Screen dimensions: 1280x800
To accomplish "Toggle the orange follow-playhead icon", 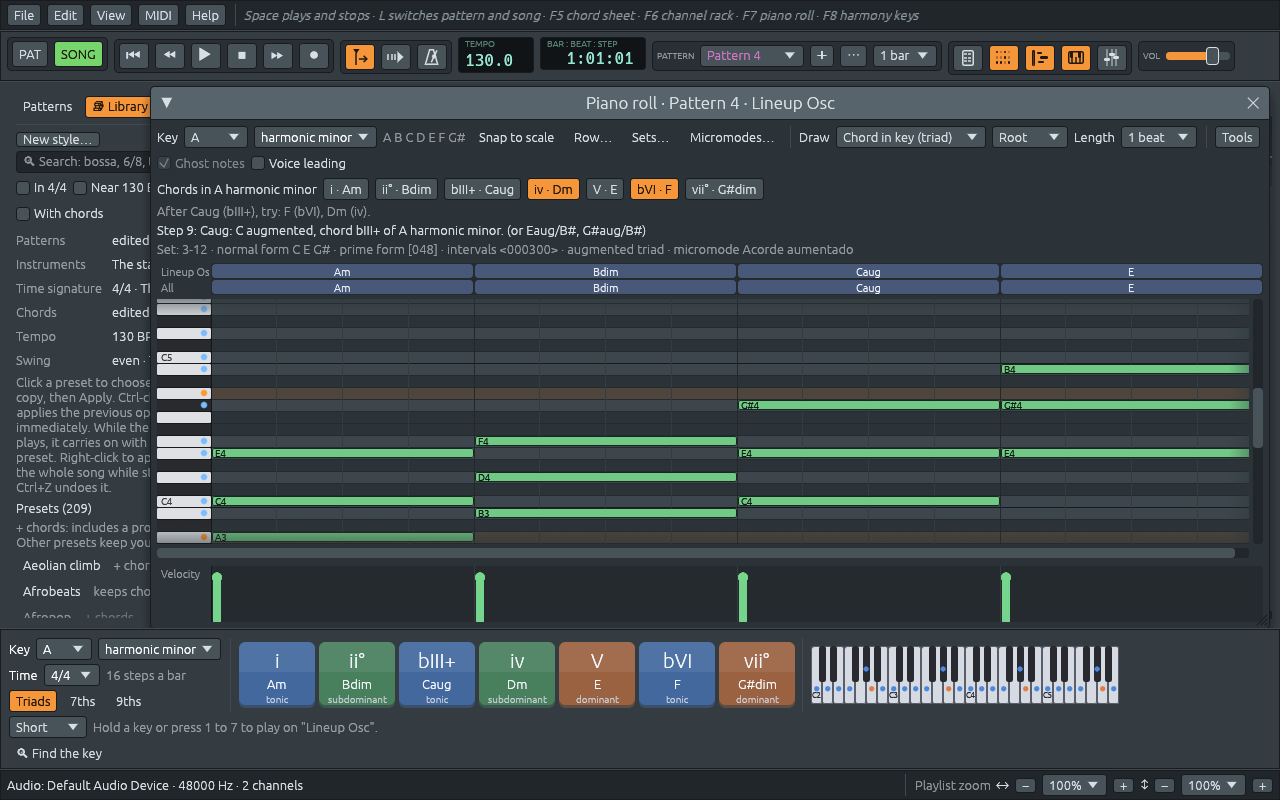I will [x=360, y=56].
